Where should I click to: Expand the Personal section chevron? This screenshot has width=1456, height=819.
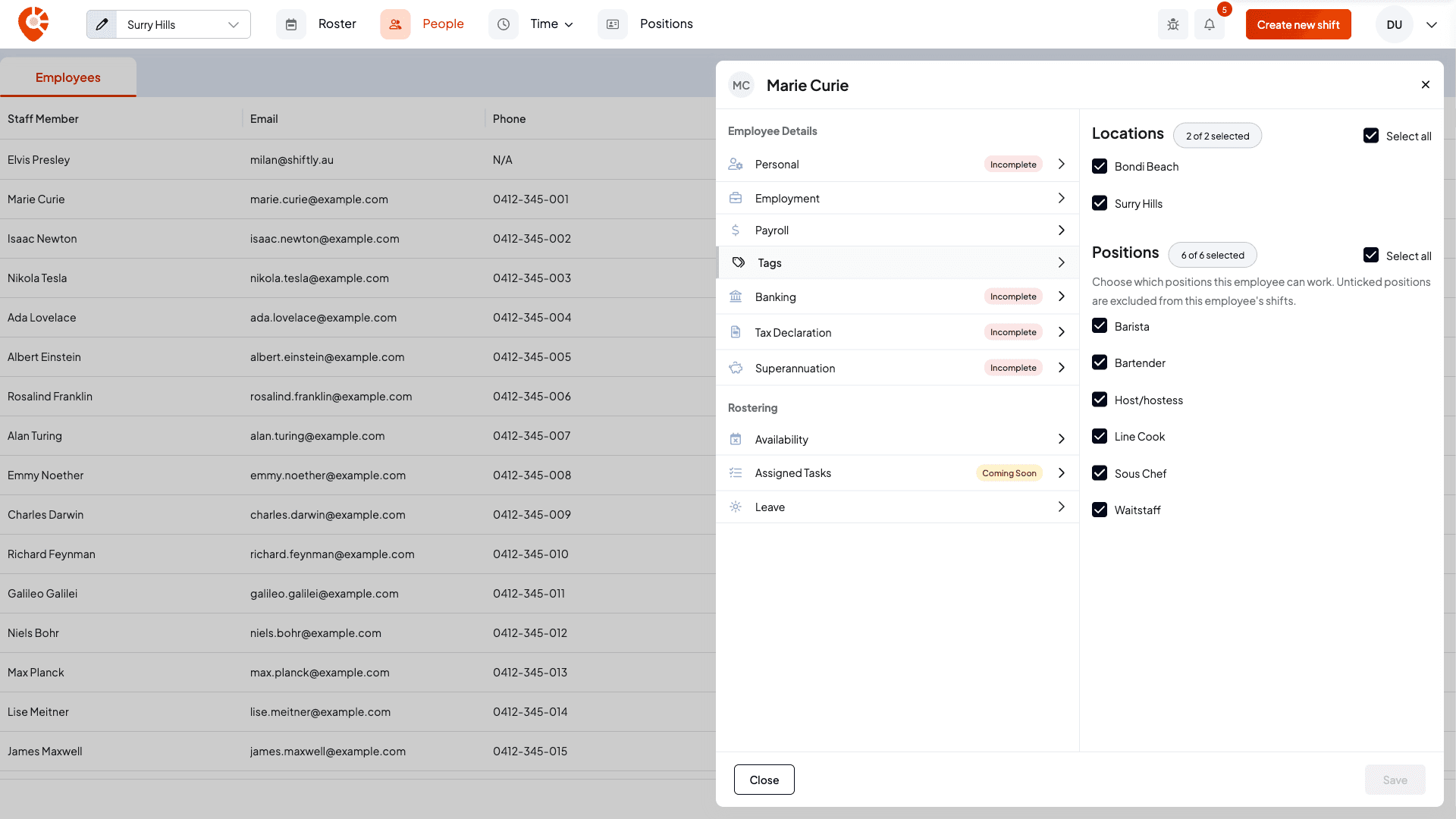1062,164
